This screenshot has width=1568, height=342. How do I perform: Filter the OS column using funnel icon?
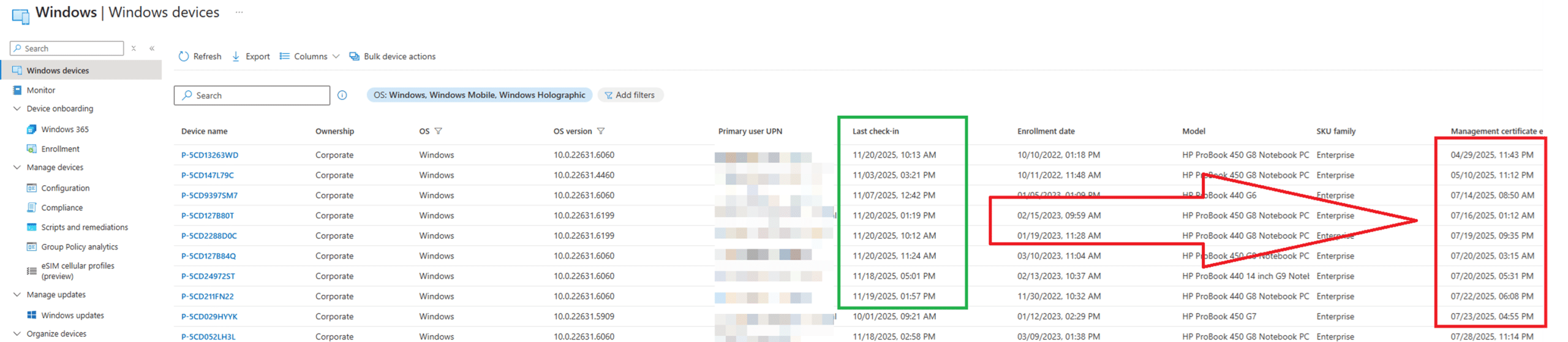pyautogui.click(x=439, y=131)
